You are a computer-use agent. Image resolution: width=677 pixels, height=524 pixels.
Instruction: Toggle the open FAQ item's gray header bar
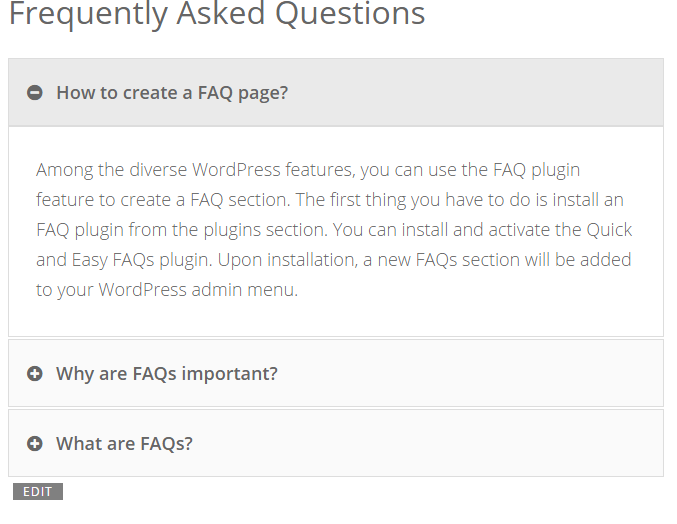tap(336, 92)
